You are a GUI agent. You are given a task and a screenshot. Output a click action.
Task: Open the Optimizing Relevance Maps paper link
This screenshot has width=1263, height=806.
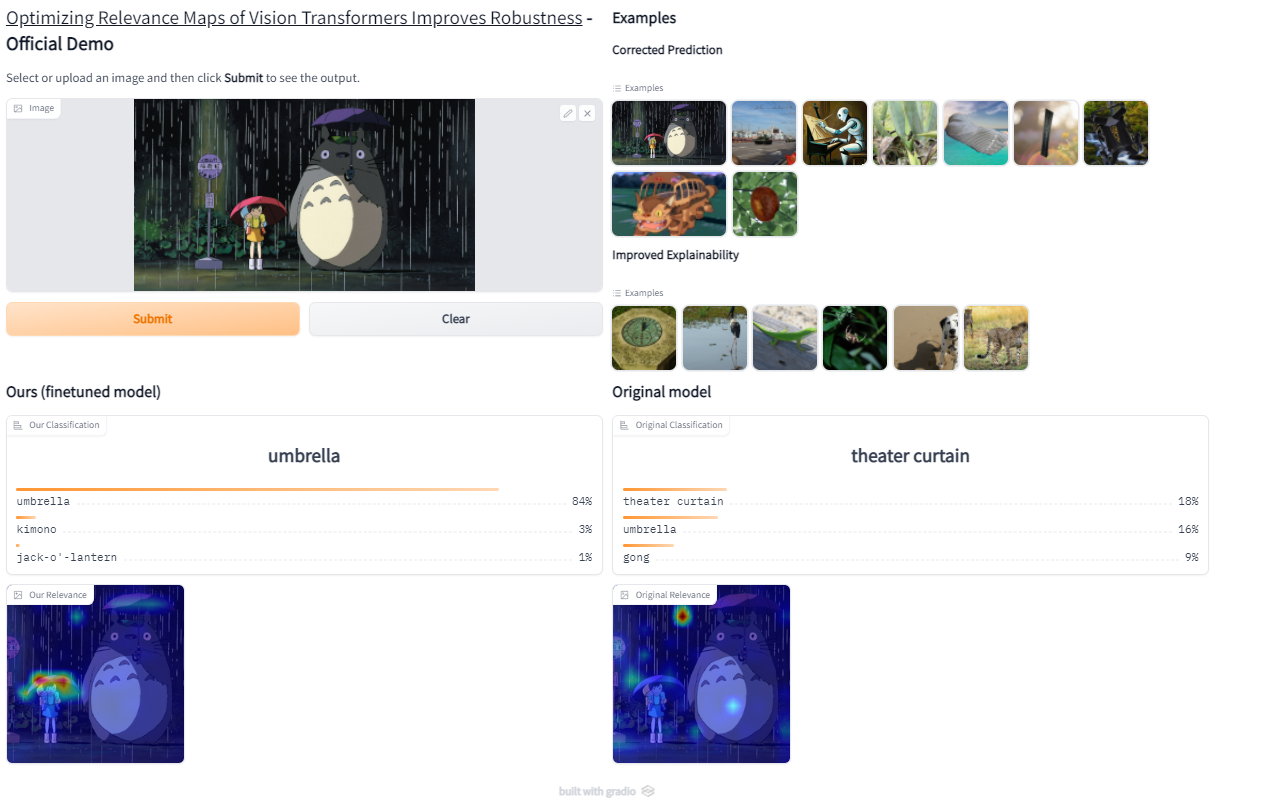click(x=294, y=18)
